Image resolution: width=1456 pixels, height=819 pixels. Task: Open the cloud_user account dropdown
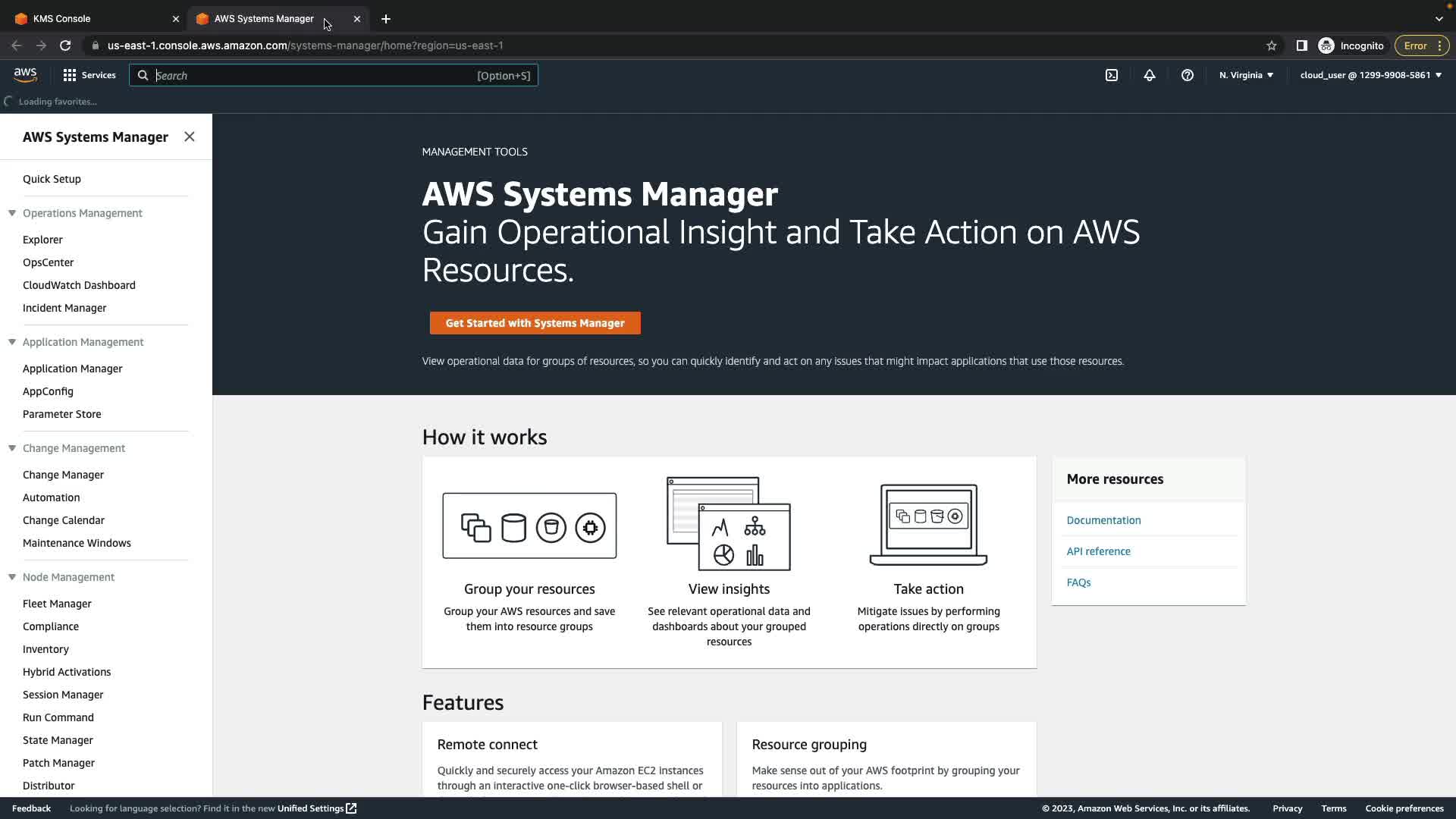1370,75
